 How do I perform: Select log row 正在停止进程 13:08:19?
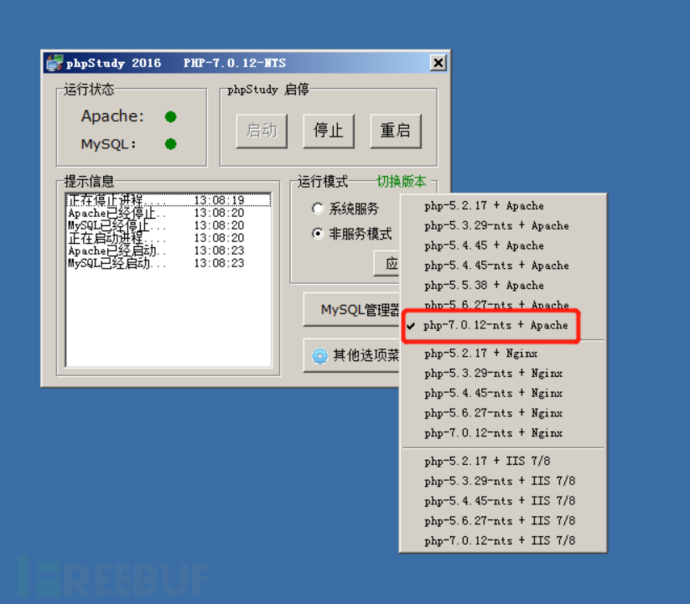click(x=169, y=200)
